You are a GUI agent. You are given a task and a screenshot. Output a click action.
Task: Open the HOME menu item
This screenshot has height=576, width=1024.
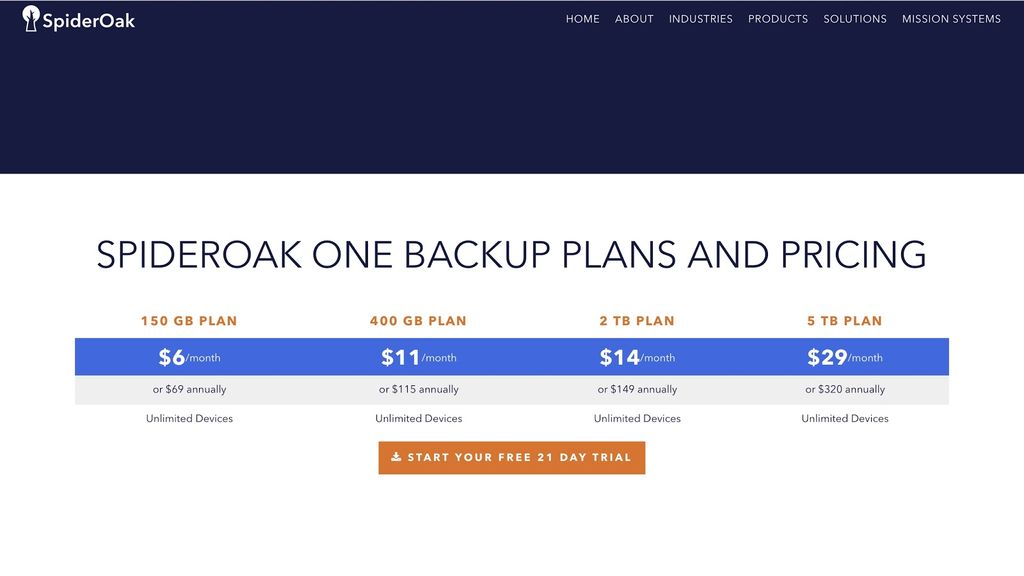582,18
